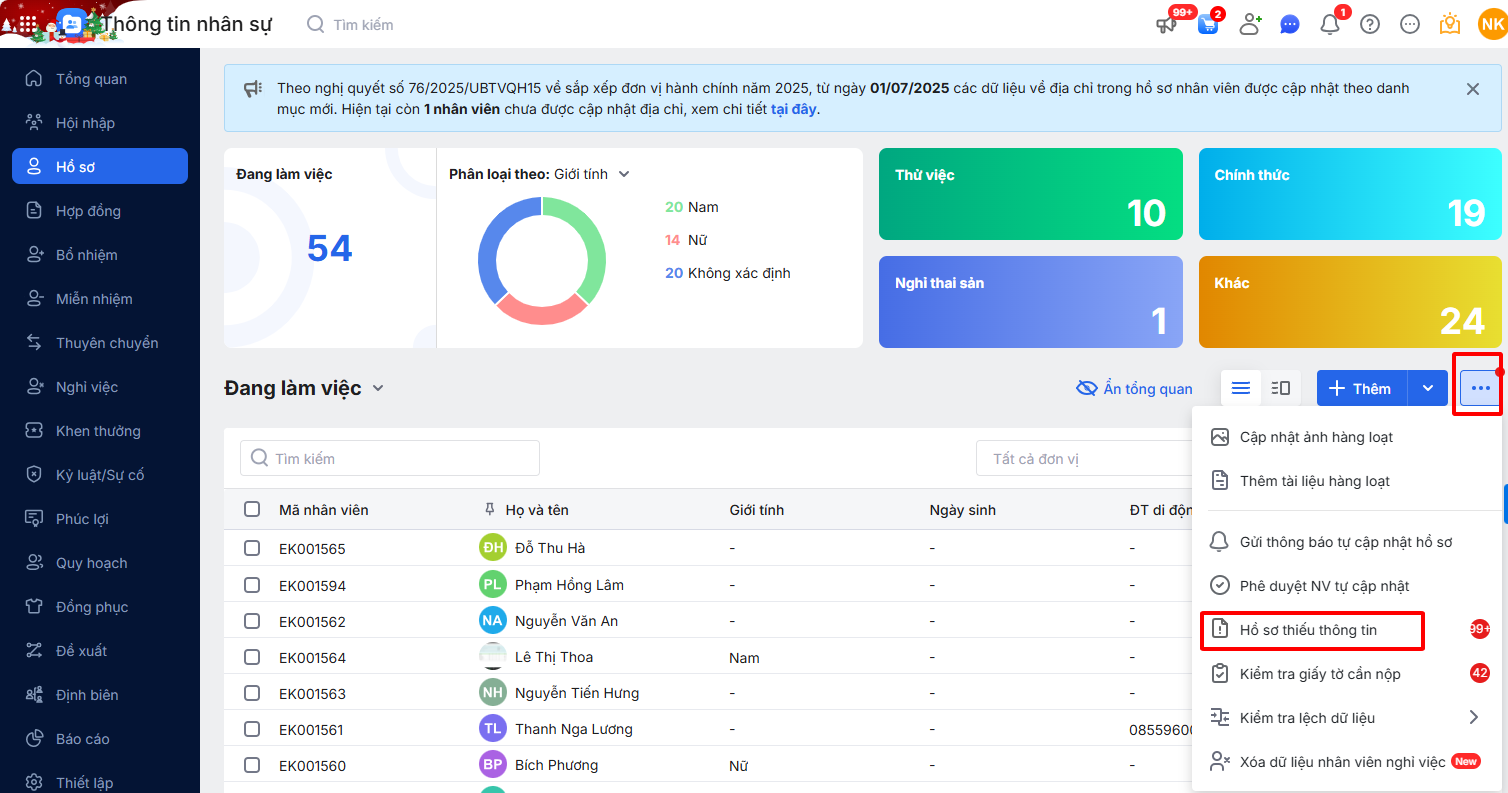
Task: Tick the select-all checkbox in table header
Action: click(x=252, y=510)
